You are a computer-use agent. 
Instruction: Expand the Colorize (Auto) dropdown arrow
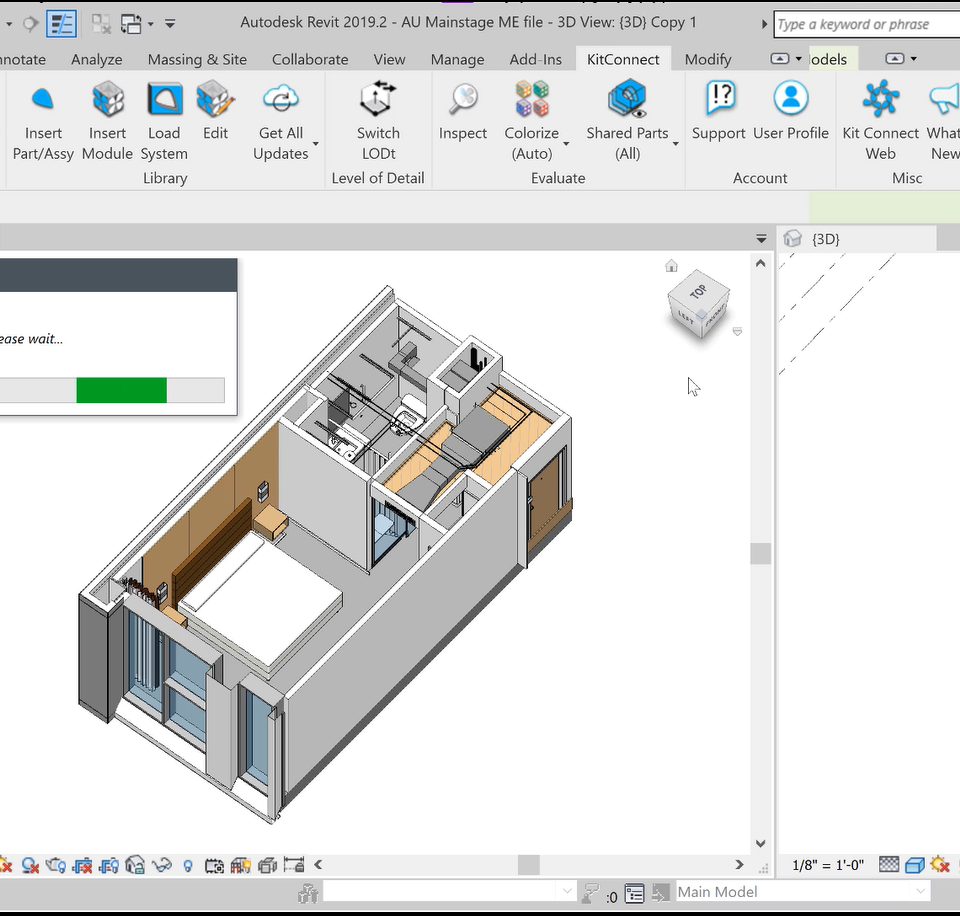pos(566,144)
